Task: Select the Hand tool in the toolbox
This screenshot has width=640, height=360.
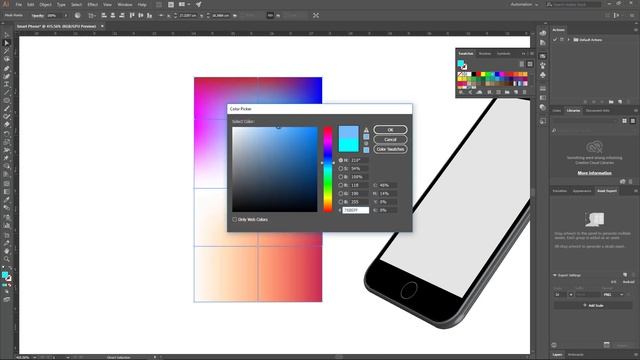Action: coord(7,251)
